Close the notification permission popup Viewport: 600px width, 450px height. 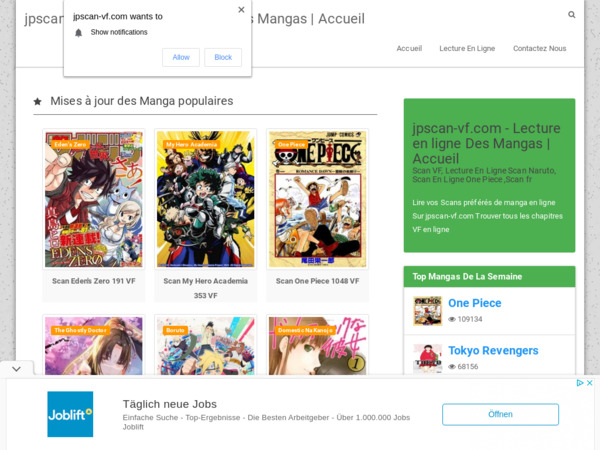tap(241, 10)
